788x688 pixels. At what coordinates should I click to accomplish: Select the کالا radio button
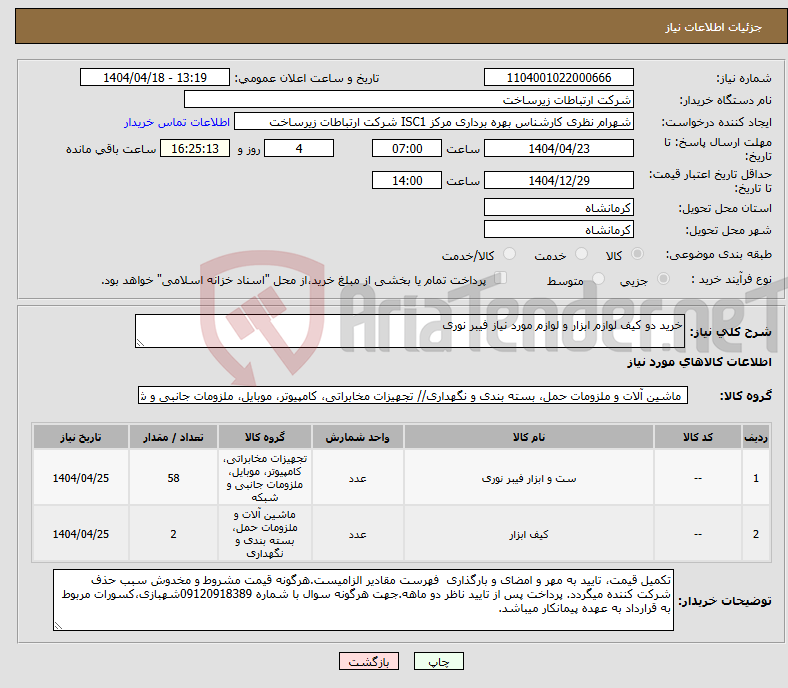(637, 254)
